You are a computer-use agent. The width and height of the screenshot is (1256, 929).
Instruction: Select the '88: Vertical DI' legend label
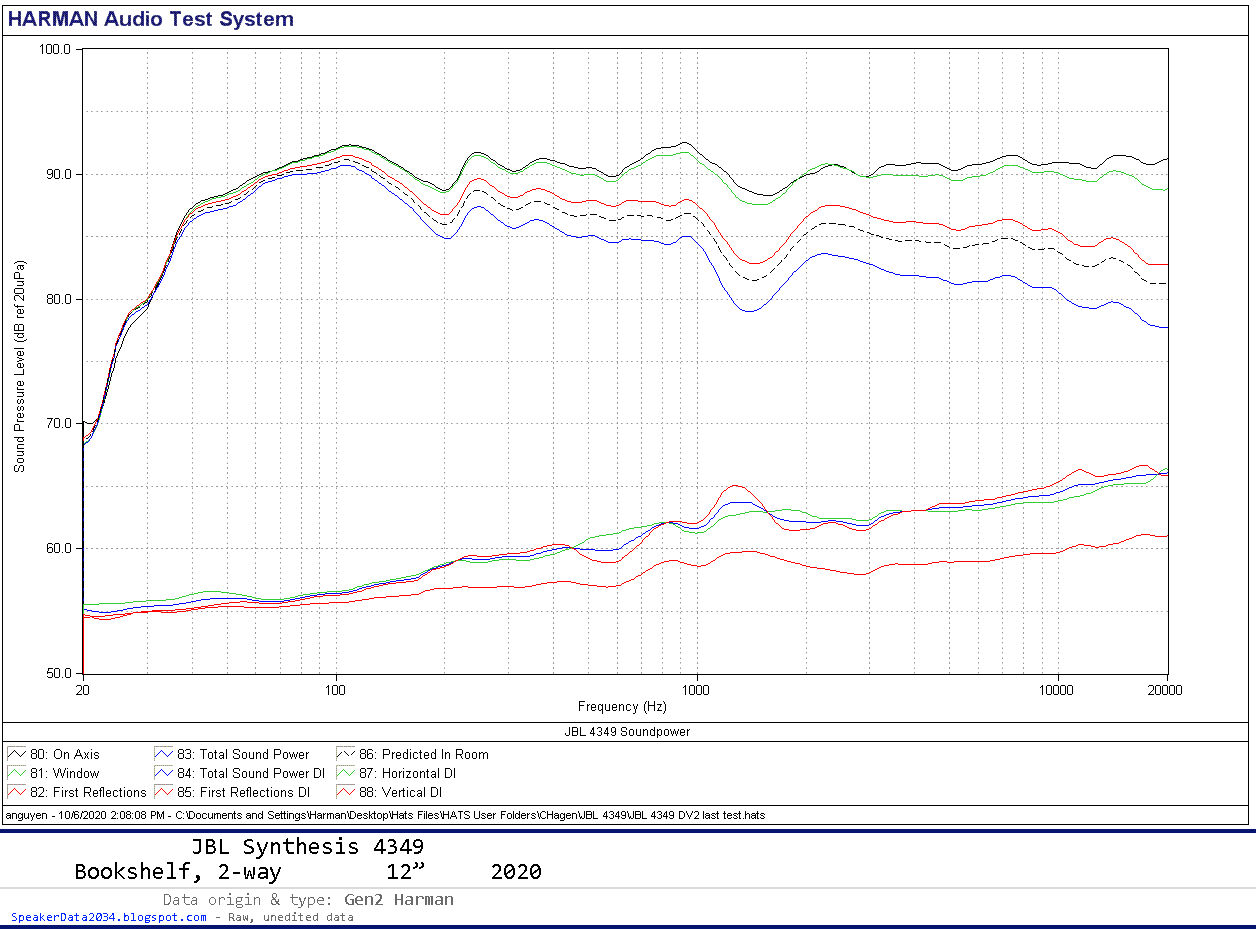(401, 792)
